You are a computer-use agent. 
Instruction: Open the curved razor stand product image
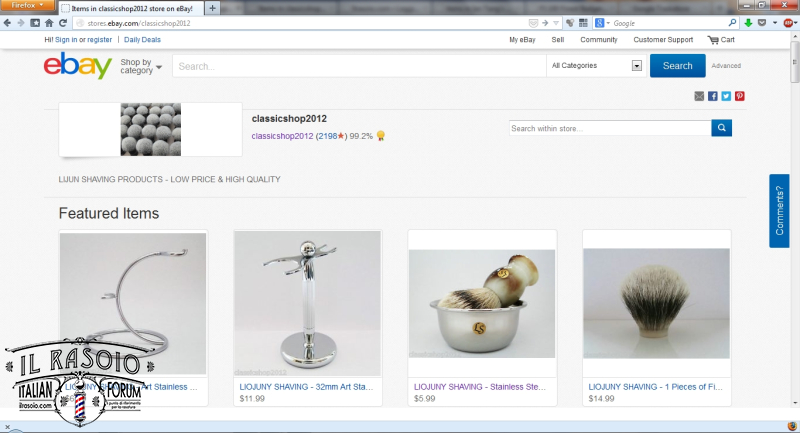pyautogui.click(x=133, y=303)
